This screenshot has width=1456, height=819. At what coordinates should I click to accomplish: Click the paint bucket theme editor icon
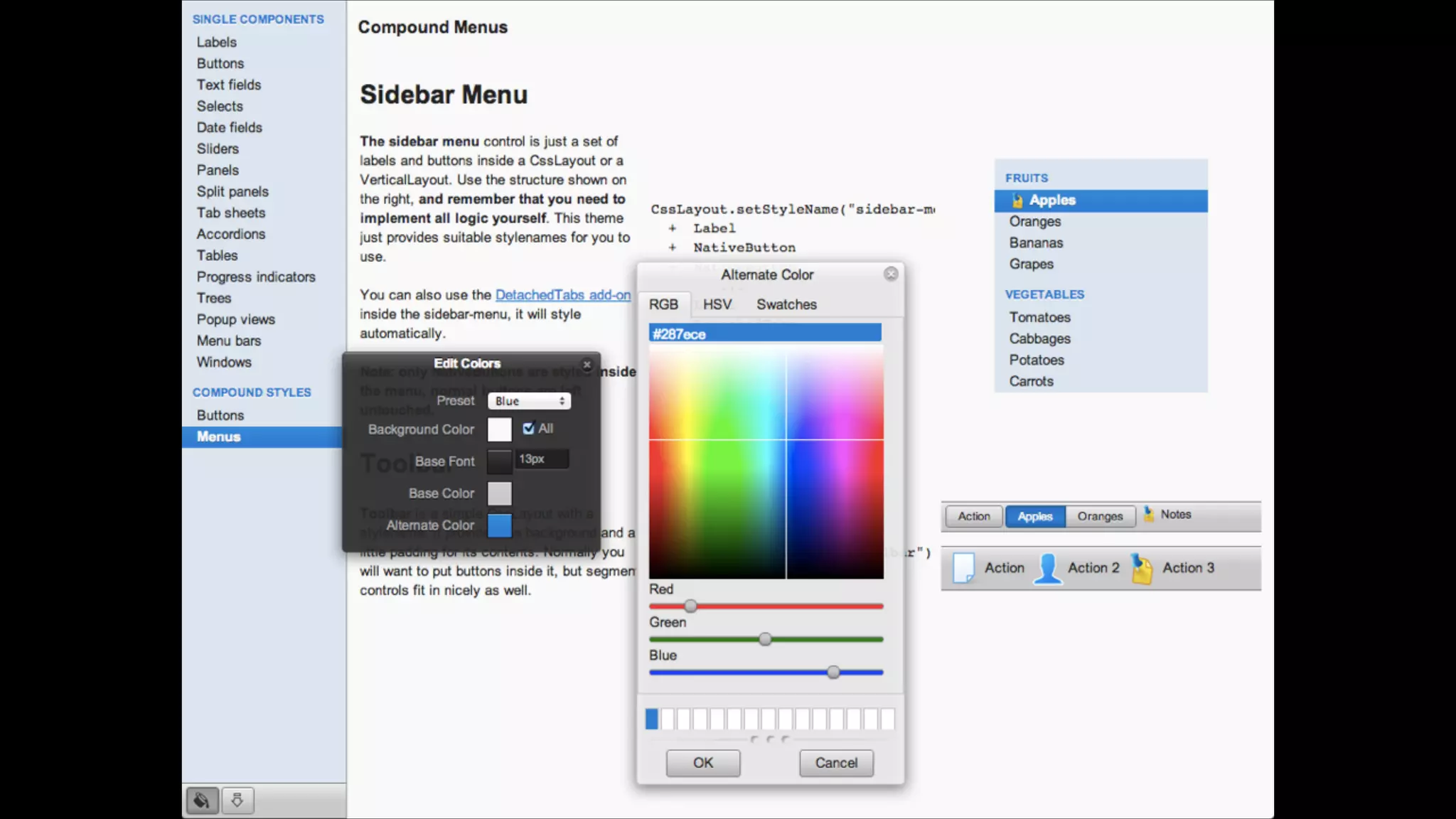point(202,801)
